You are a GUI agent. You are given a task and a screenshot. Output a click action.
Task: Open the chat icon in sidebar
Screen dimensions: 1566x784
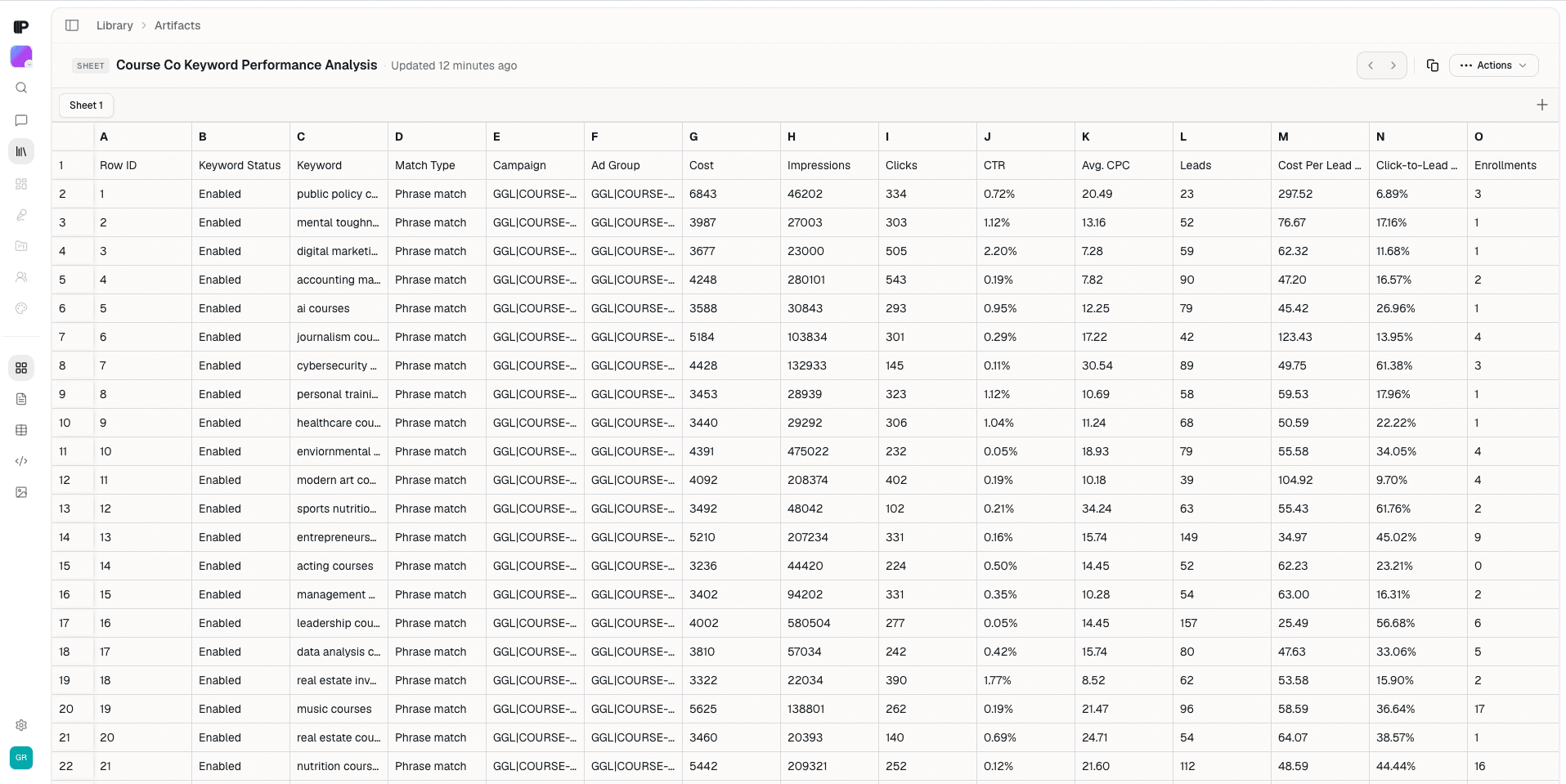(21, 120)
